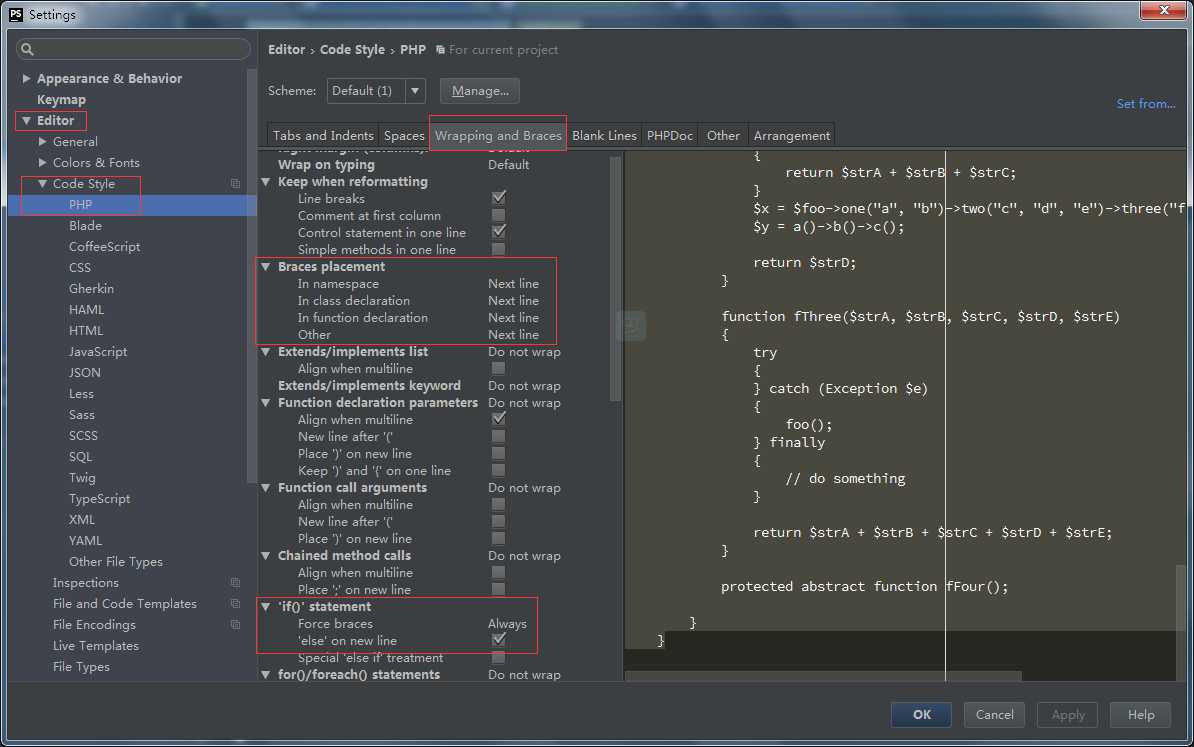Enable Align when multiline under Chained method calls
The height and width of the screenshot is (747, 1194).
[x=499, y=572]
